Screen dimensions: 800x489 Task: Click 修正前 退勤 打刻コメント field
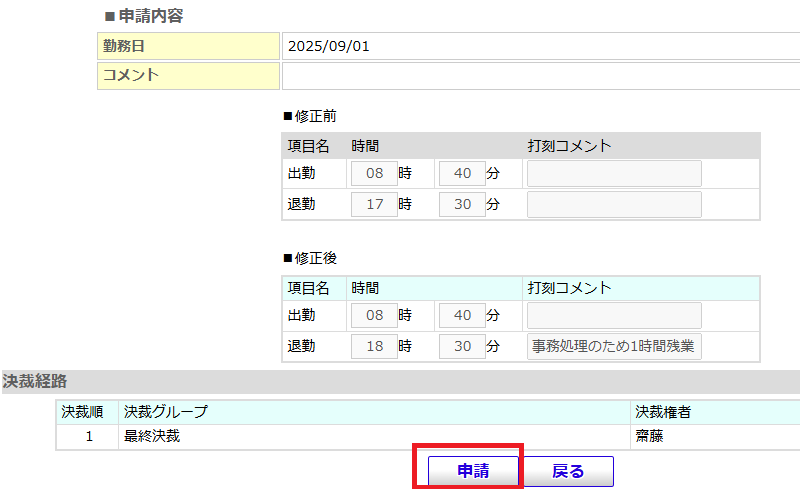(x=614, y=205)
